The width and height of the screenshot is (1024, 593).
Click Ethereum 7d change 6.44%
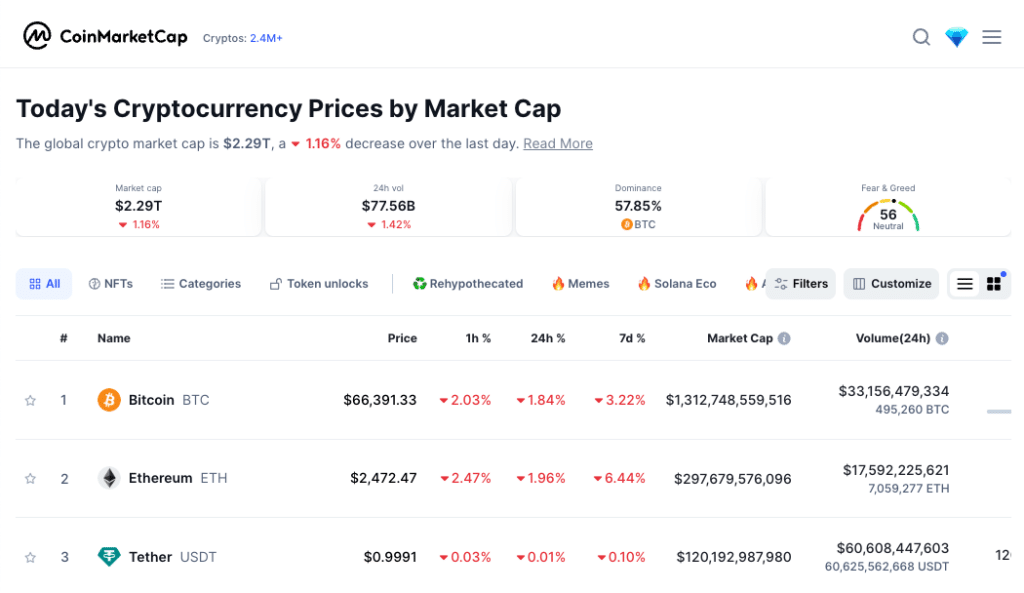(619, 478)
